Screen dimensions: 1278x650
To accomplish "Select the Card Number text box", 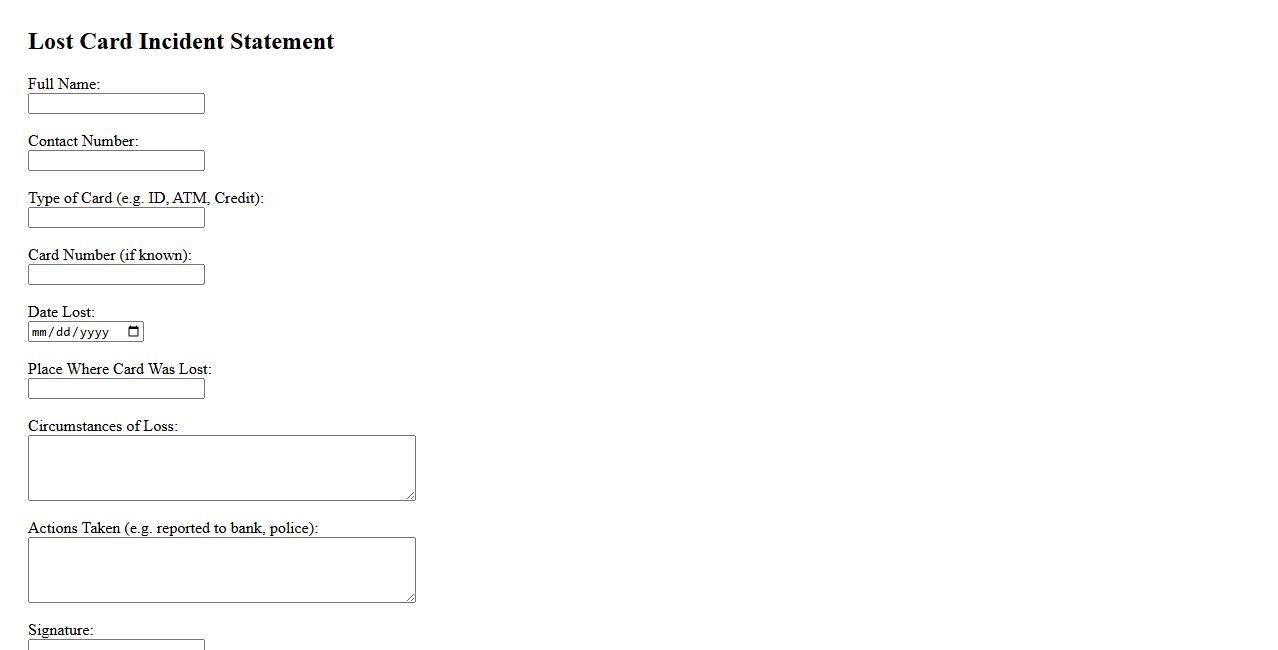I will coord(116,275).
